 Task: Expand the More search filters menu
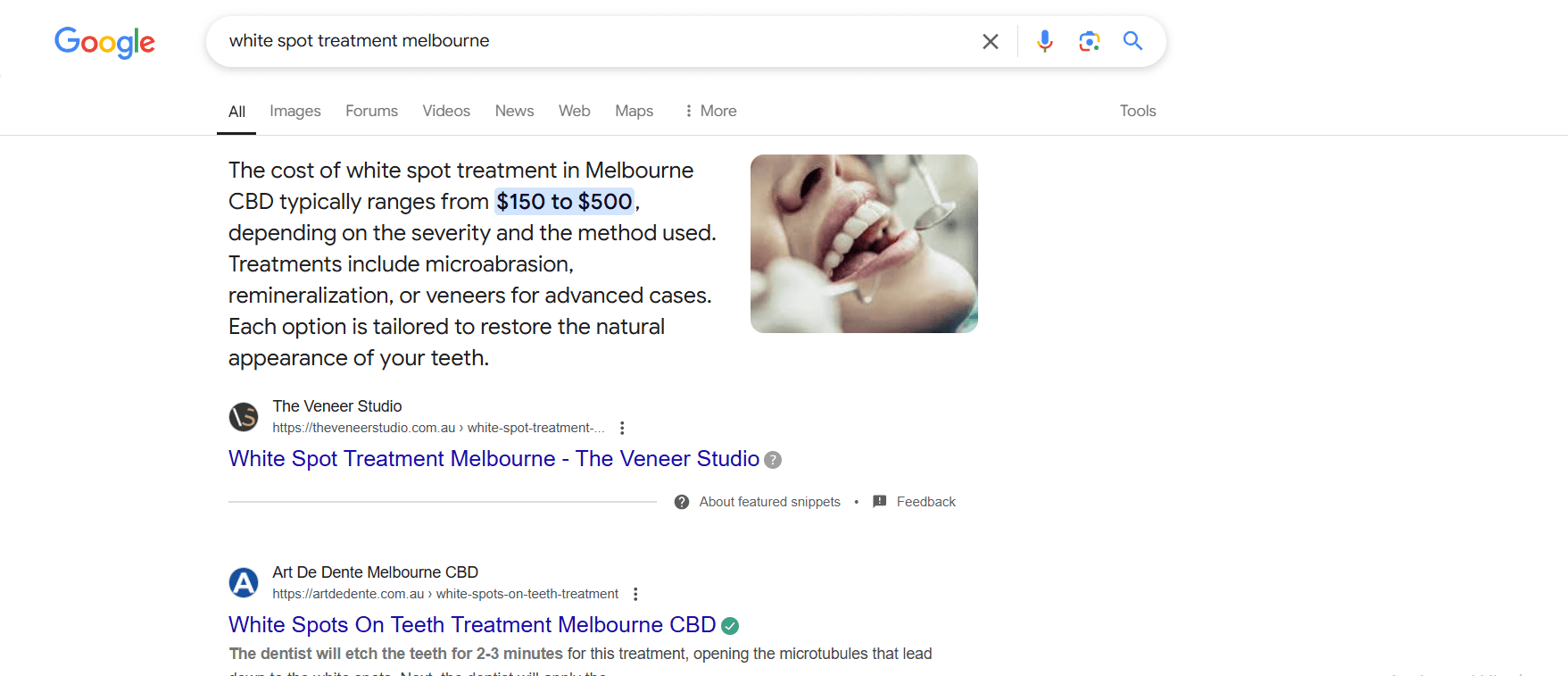point(709,111)
